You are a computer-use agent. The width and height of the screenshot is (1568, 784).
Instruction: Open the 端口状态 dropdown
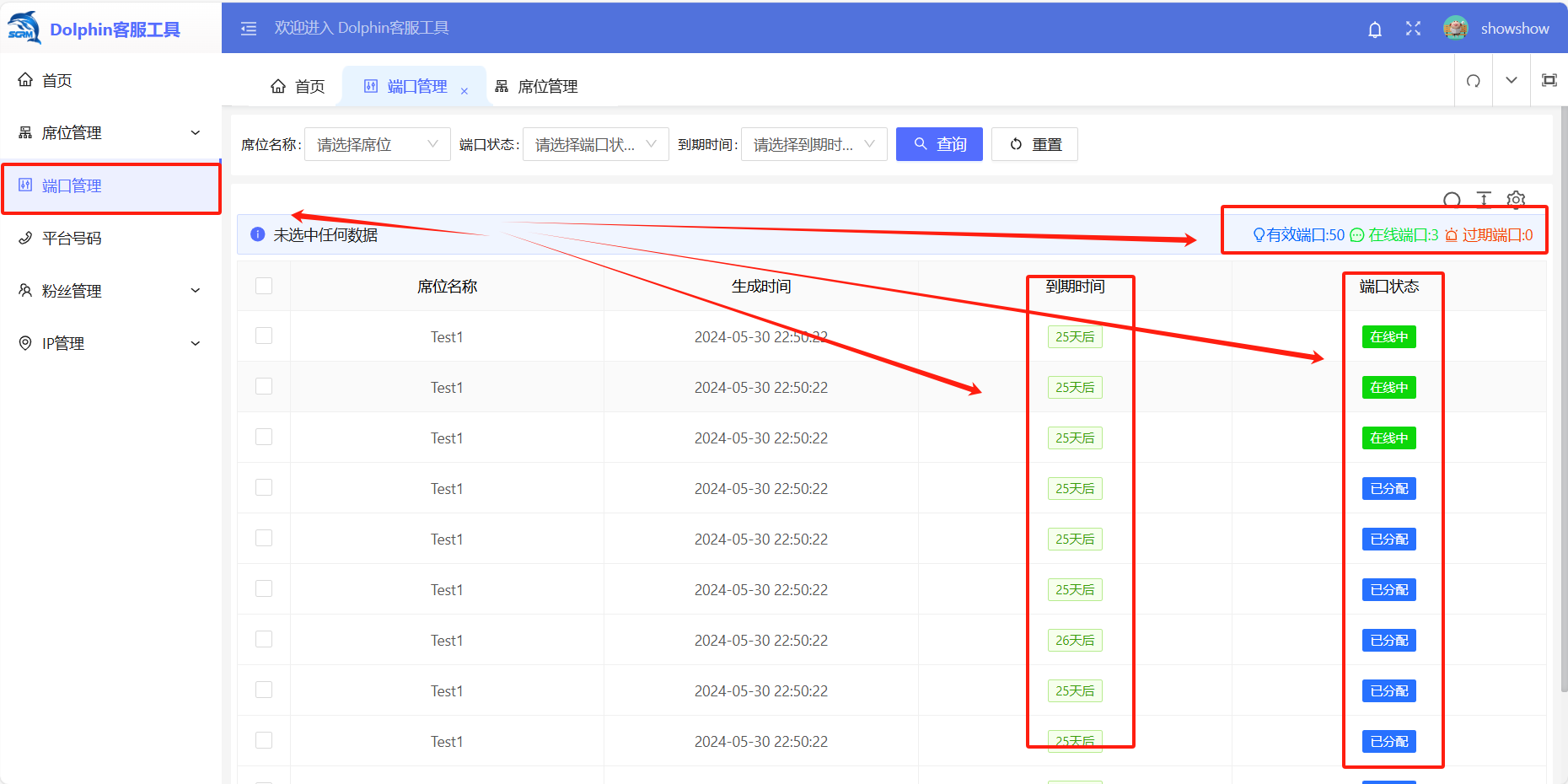click(x=595, y=145)
